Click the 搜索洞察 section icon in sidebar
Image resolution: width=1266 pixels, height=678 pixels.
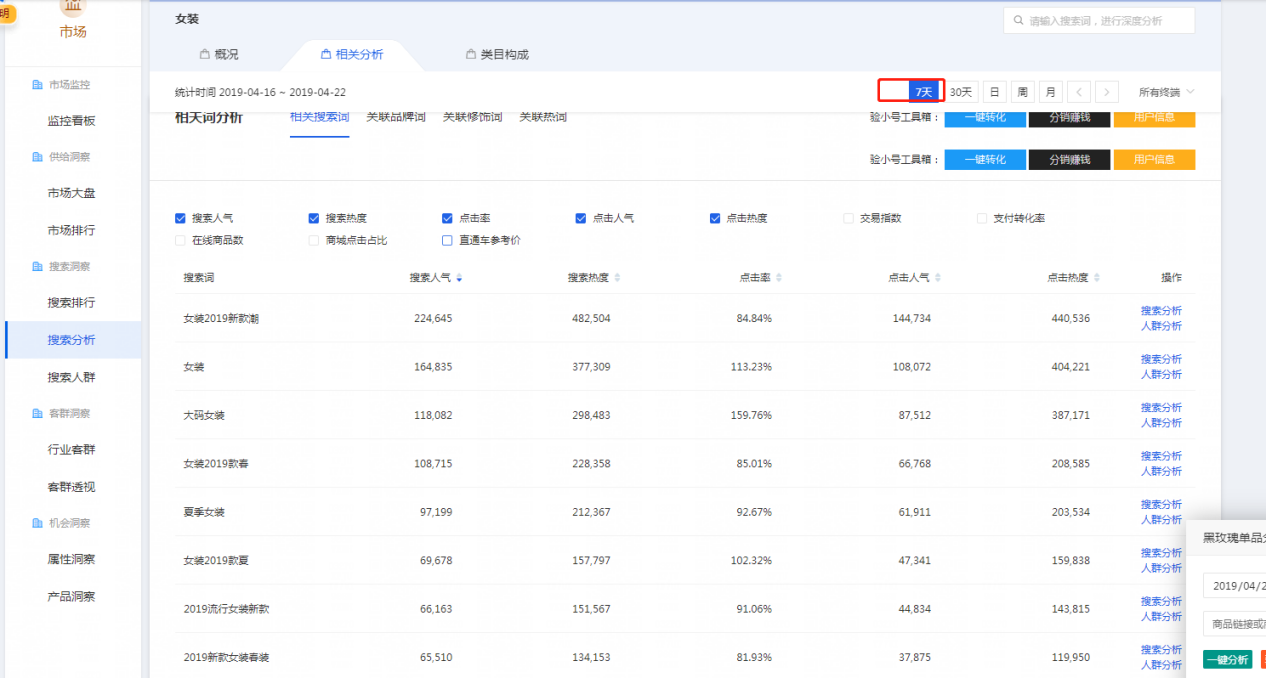tap(38, 266)
